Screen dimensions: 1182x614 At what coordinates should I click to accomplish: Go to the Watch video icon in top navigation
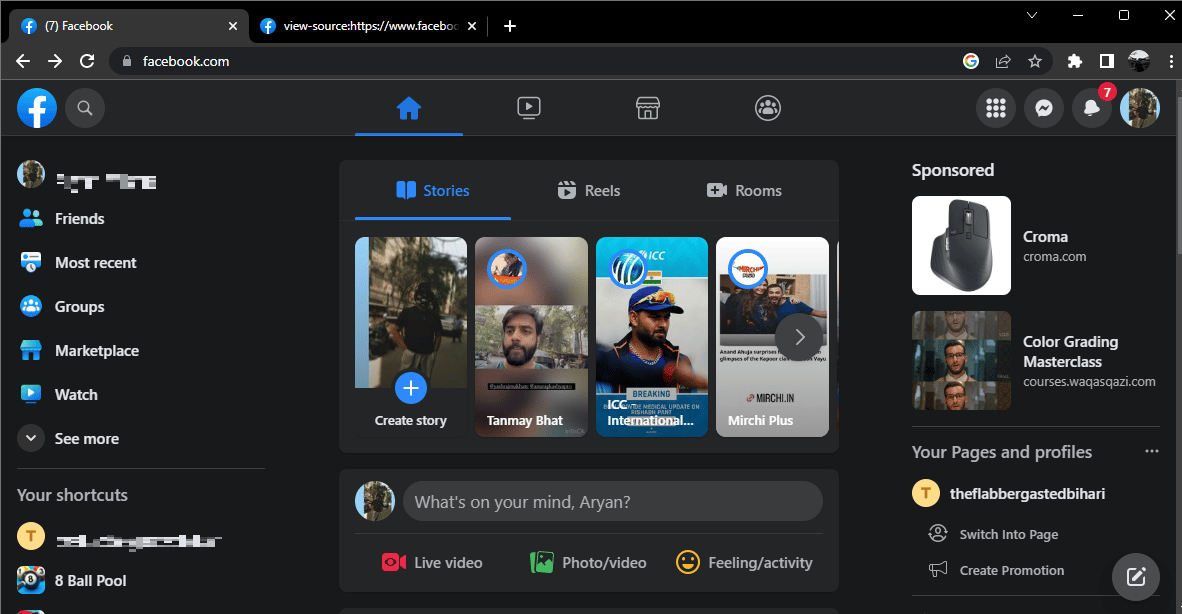[x=528, y=108]
